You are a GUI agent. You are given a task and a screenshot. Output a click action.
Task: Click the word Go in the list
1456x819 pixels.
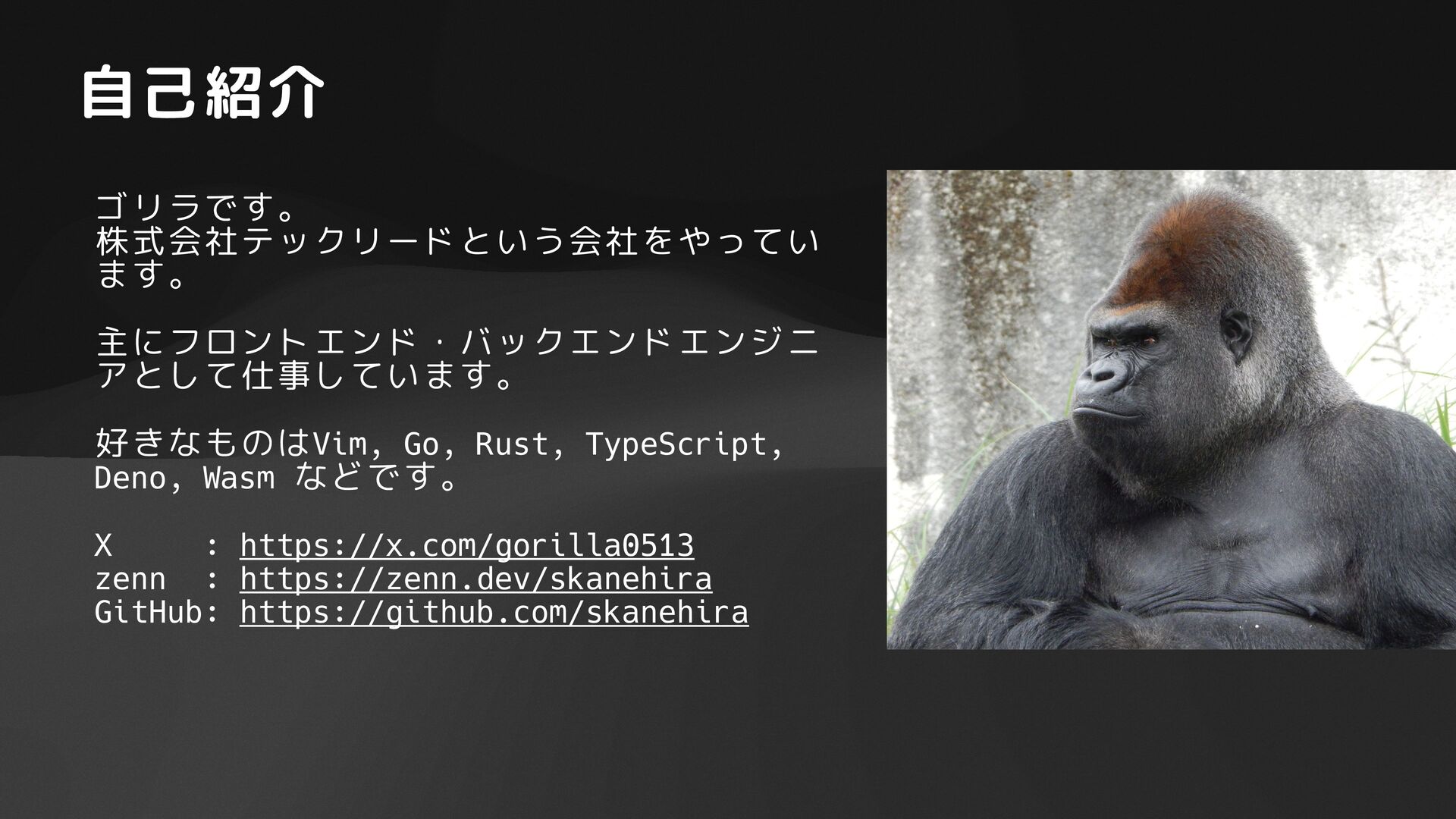tap(421, 444)
